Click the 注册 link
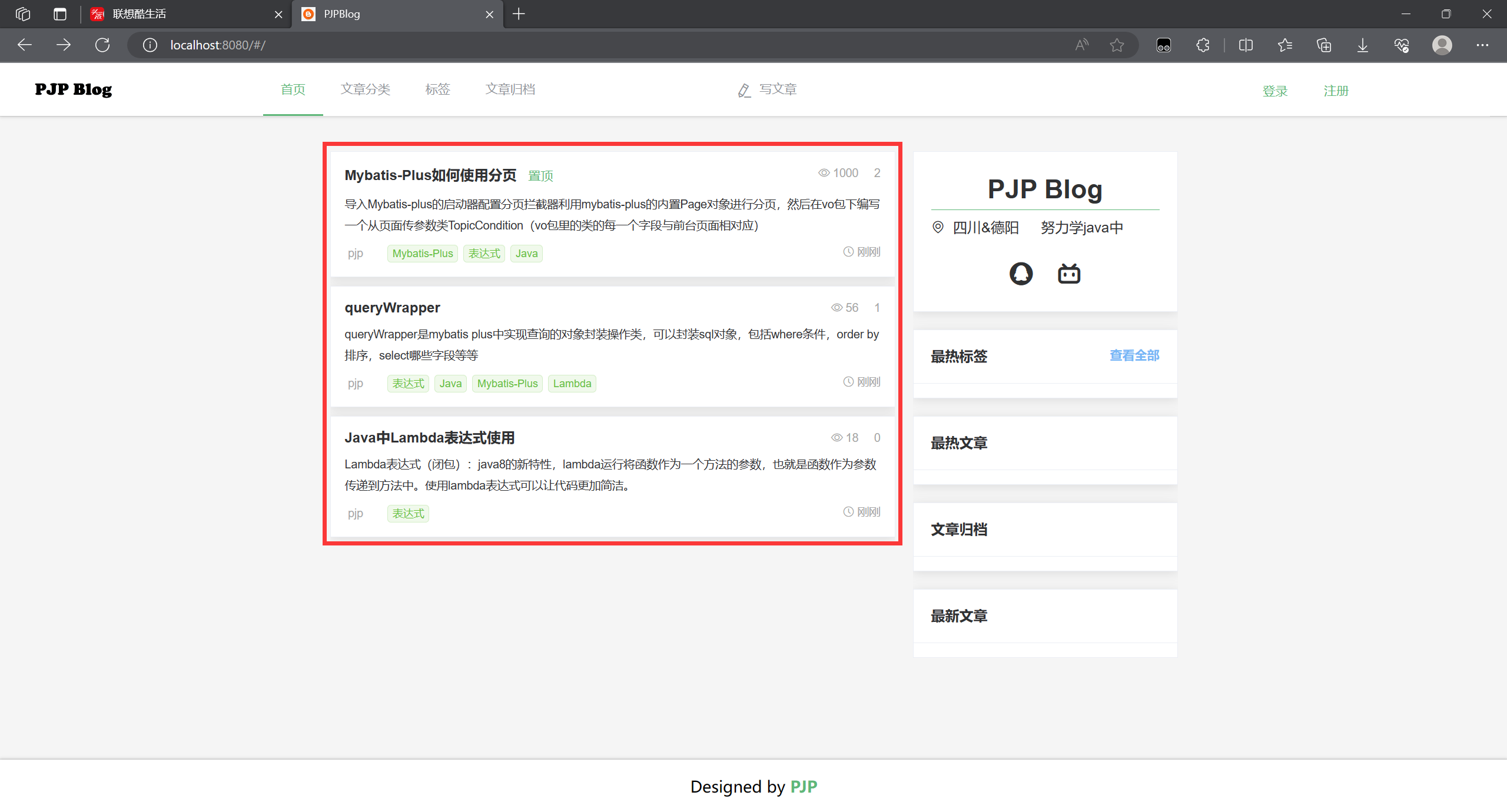This screenshot has height=812, width=1507. coord(1336,91)
